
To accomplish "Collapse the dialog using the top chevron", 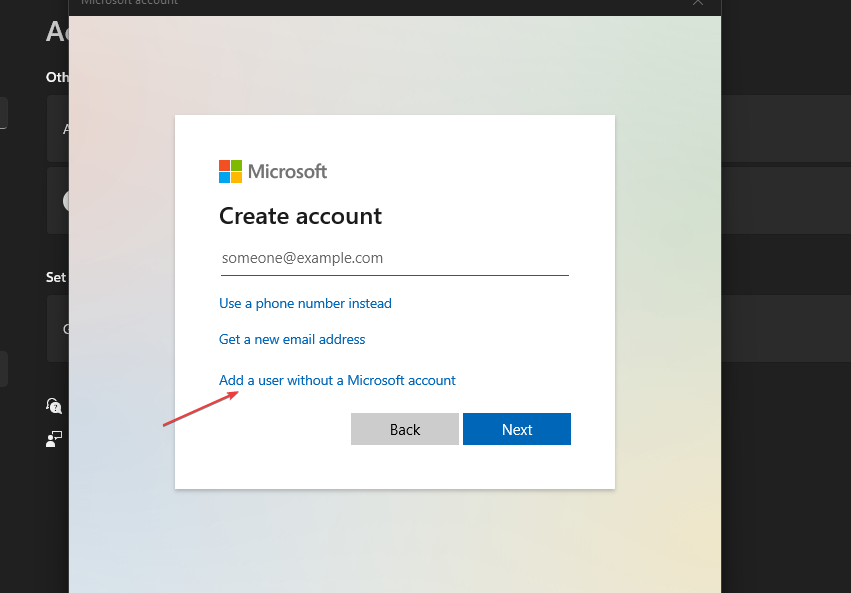I will tap(697, 4).
